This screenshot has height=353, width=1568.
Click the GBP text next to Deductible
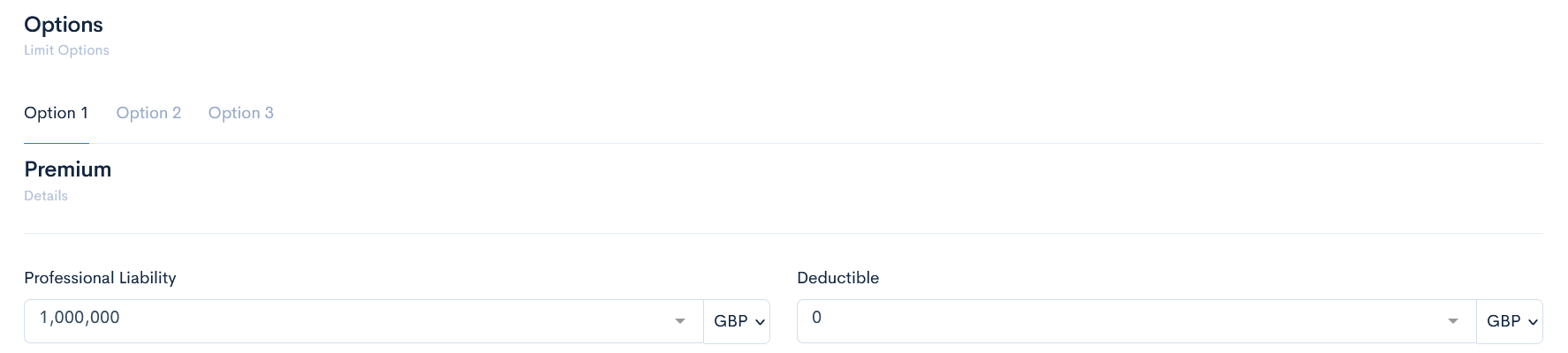[1503, 321]
